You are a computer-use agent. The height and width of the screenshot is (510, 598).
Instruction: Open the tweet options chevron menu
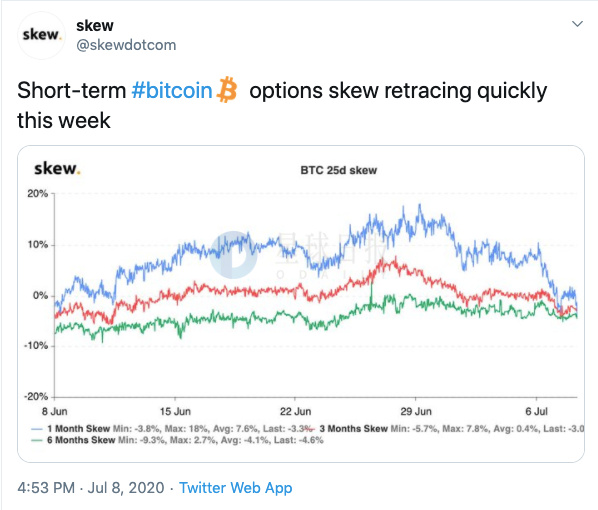click(x=577, y=24)
